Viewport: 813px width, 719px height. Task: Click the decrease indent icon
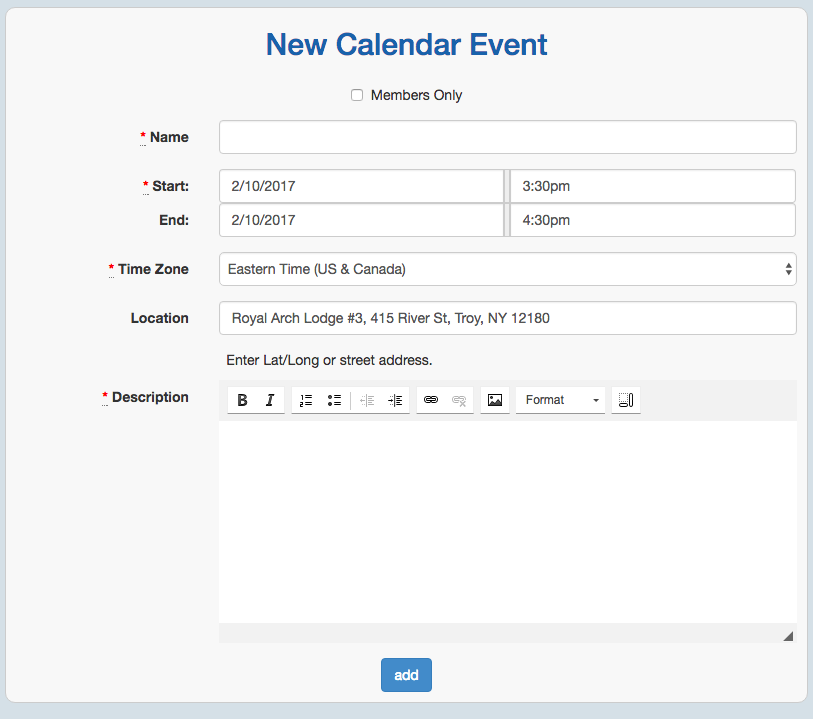click(x=367, y=400)
